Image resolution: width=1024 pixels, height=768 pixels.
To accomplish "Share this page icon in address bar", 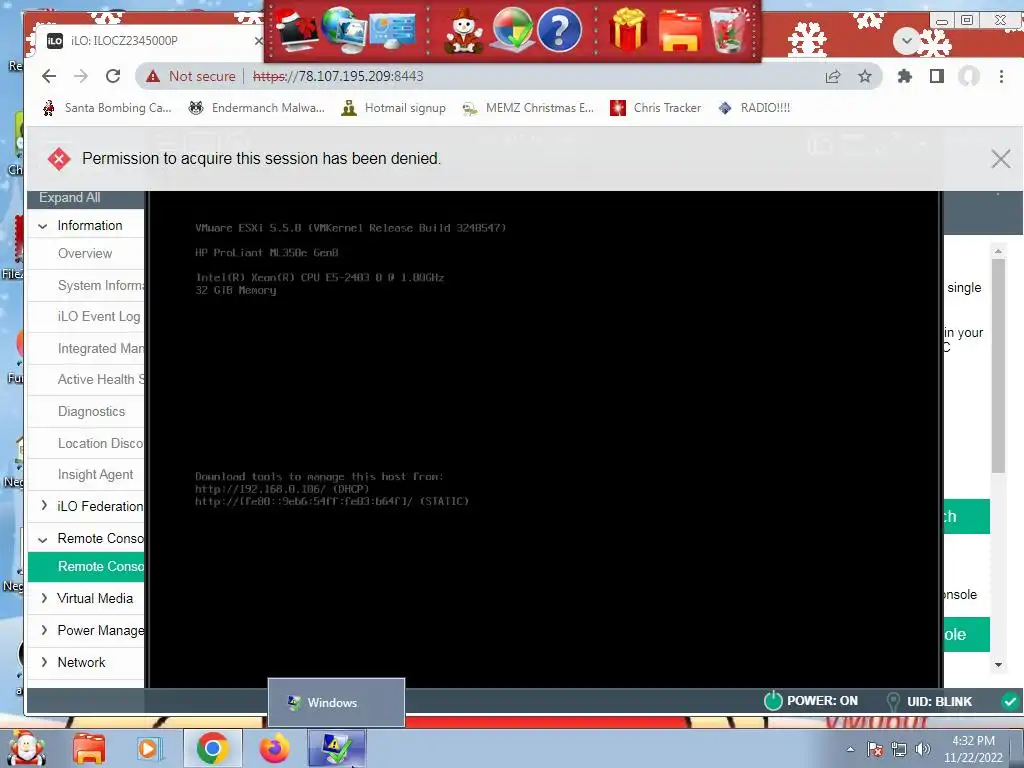I will pyautogui.click(x=833, y=76).
